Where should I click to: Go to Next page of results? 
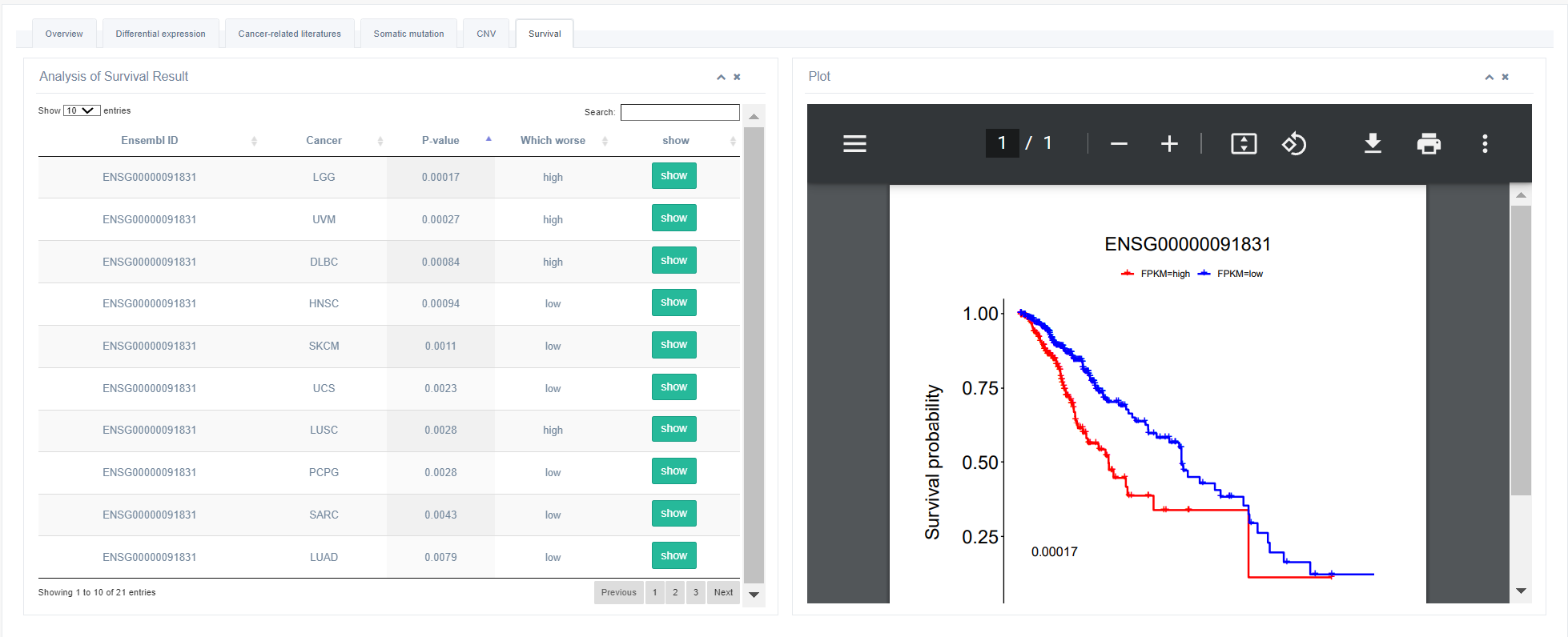tap(723, 592)
